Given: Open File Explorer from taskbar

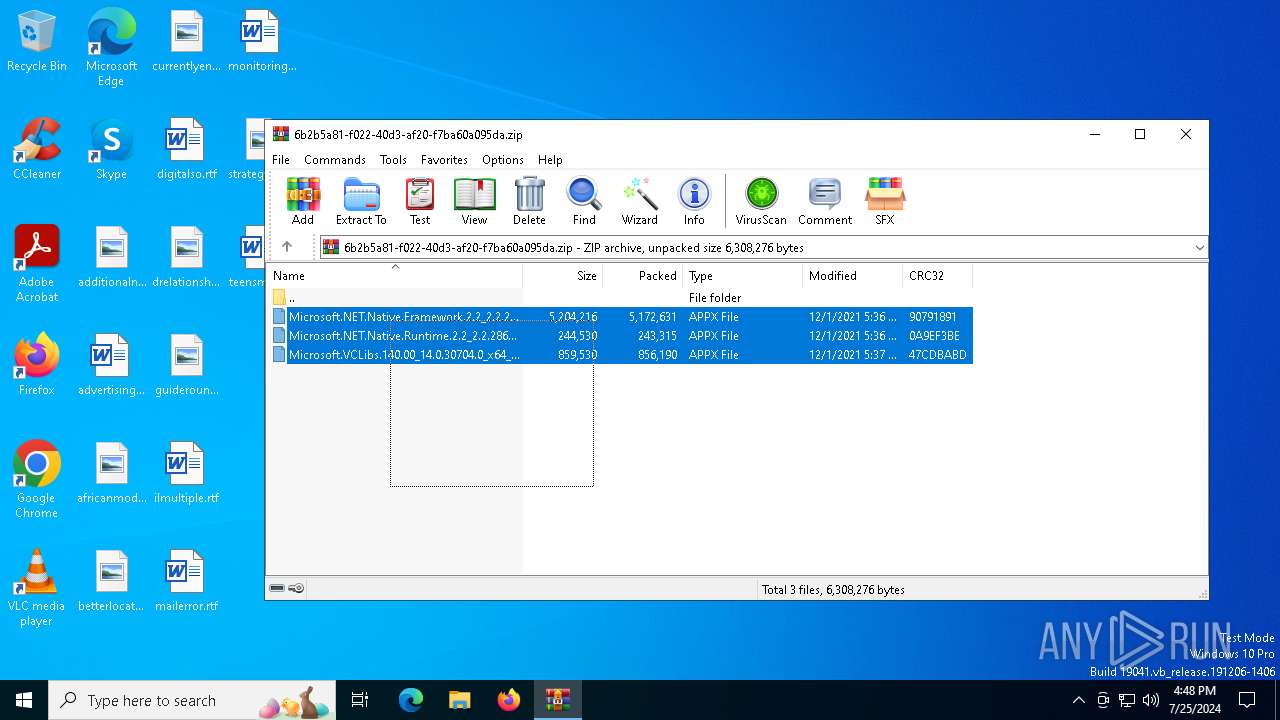Looking at the screenshot, I should [459, 700].
